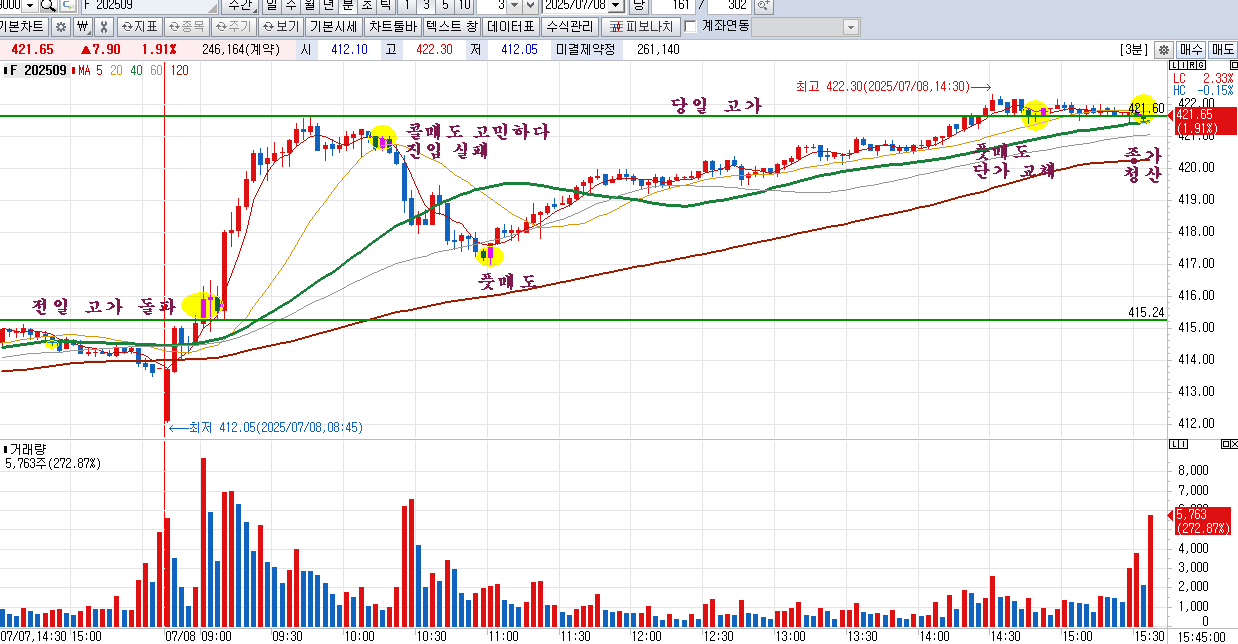Enable the 계좌연동 checkbox

[x=690, y=26]
